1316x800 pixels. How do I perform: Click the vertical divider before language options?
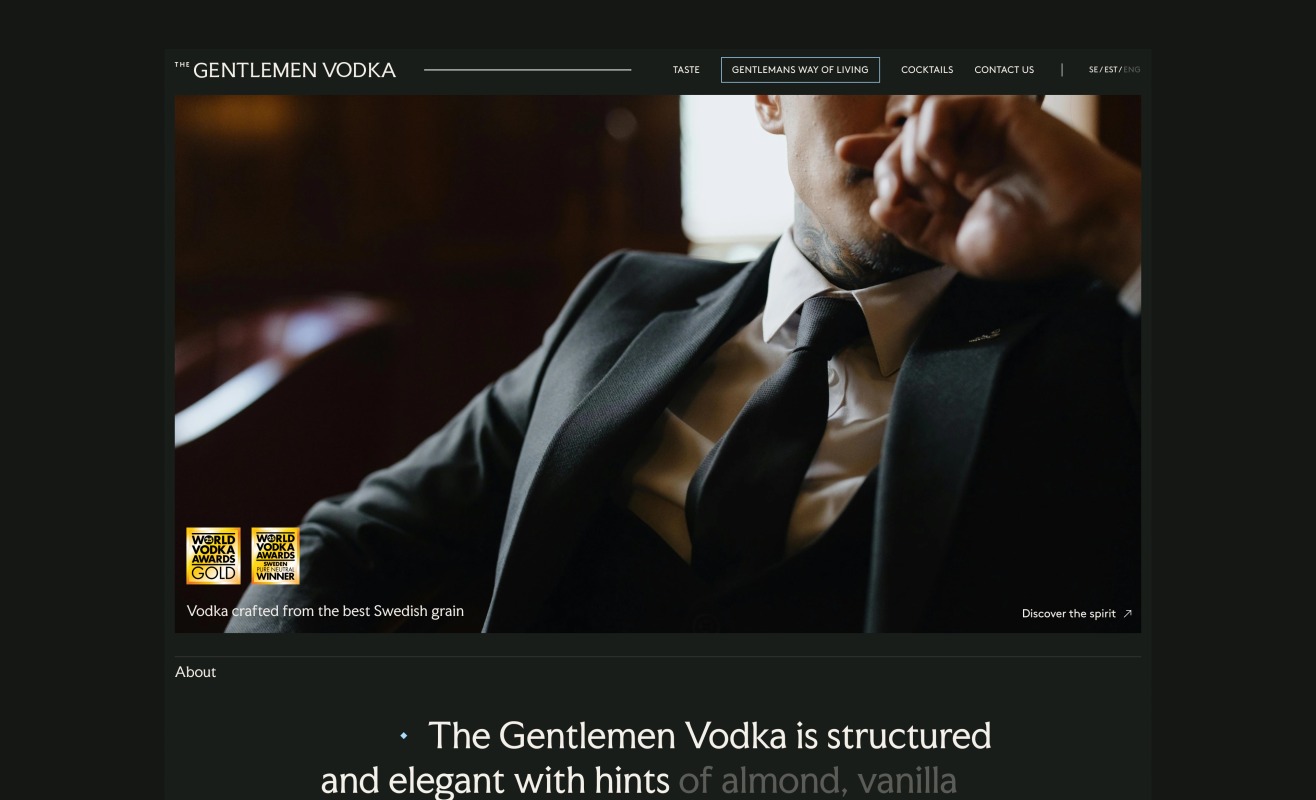[1062, 70]
